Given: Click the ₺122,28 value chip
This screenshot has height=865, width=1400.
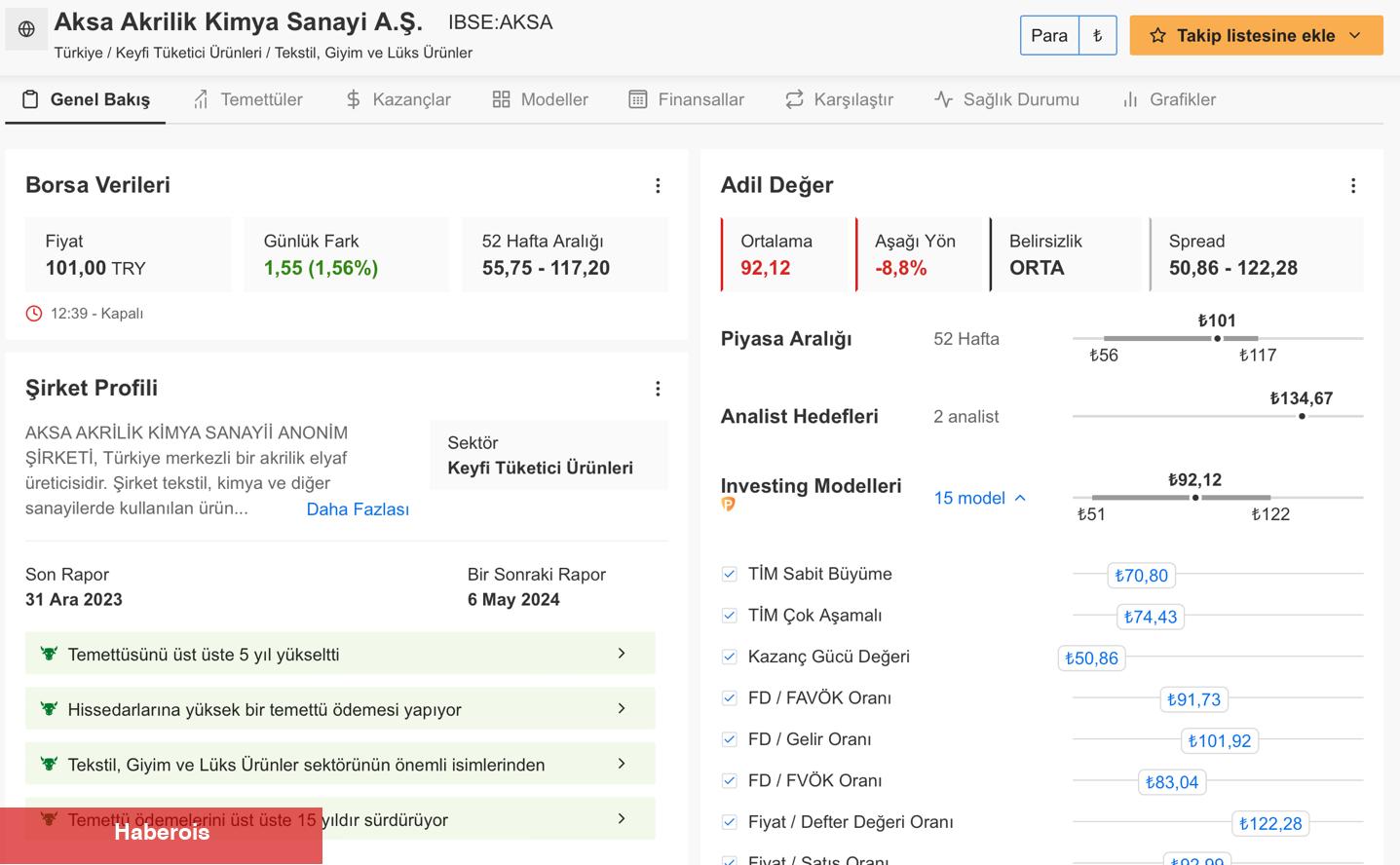Looking at the screenshot, I should tap(1270, 824).
